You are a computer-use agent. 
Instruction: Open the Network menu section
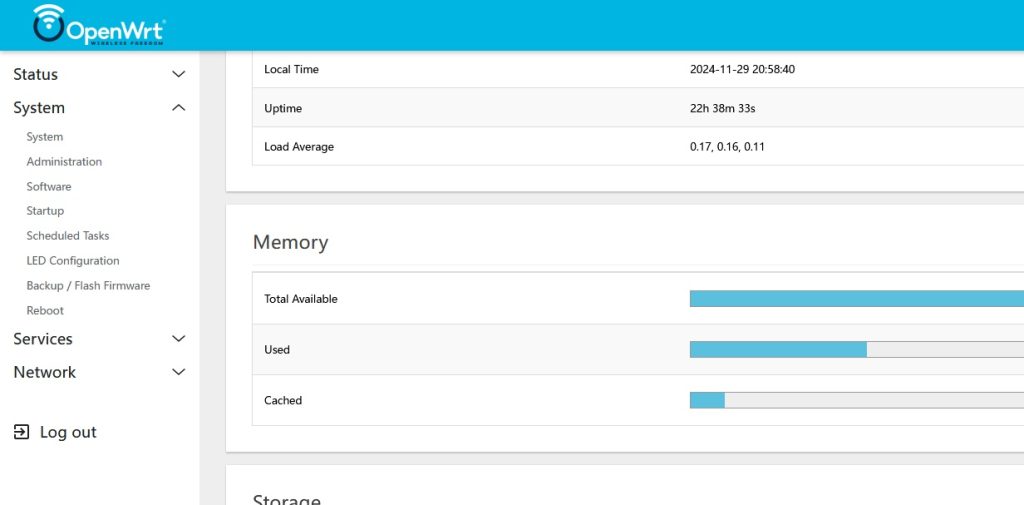pyautogui.click(x=44, y=372)
